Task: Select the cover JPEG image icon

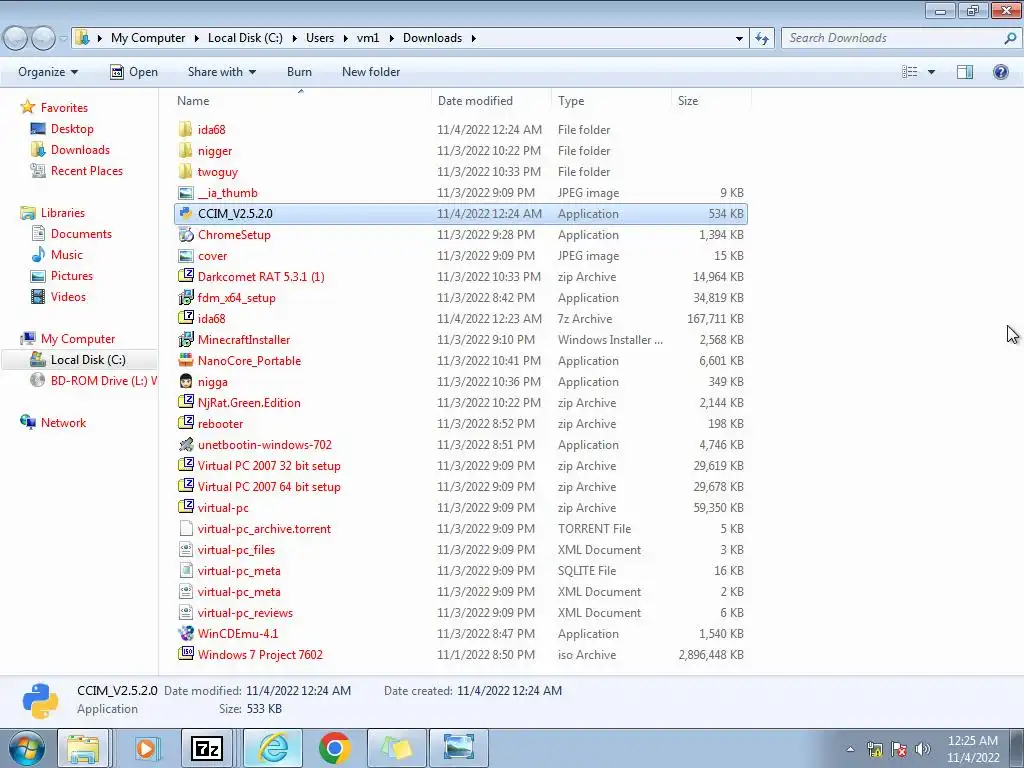Action: (x=186, y=256)
